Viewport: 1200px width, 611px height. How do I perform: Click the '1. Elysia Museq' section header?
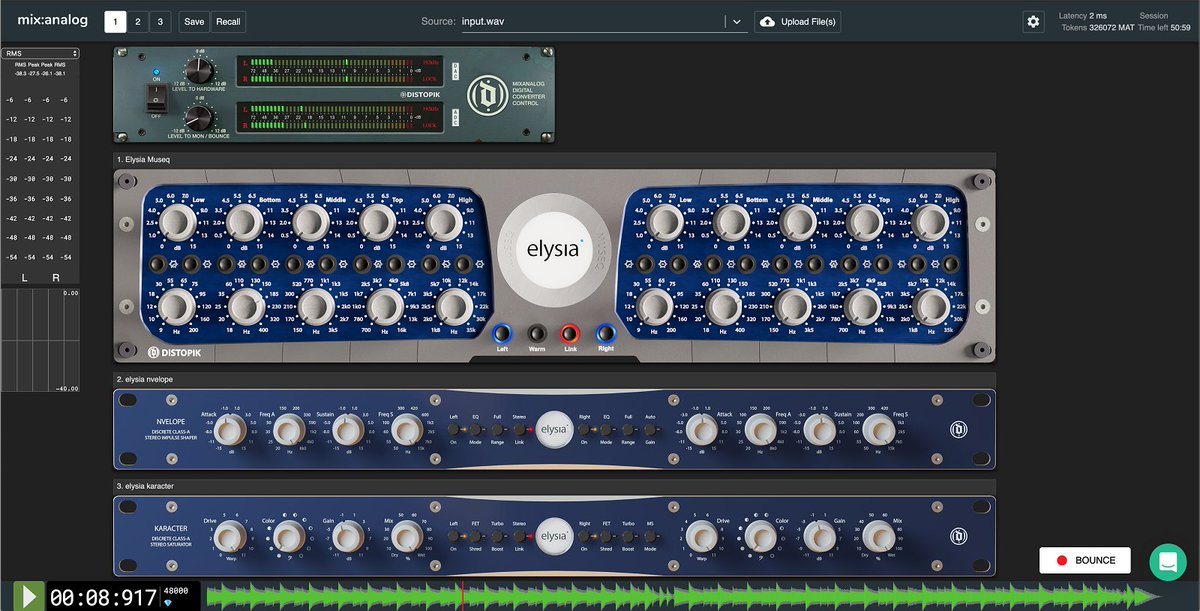[x=555, y=160]
